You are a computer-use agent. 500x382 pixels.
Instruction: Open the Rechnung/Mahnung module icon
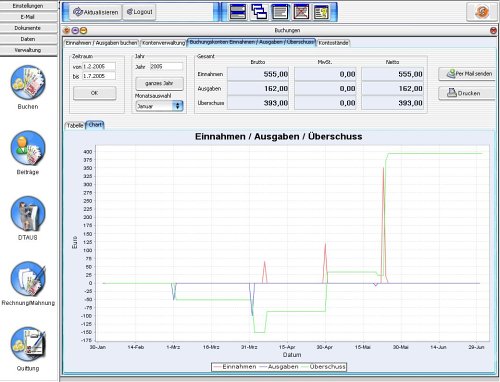[28, 279]
